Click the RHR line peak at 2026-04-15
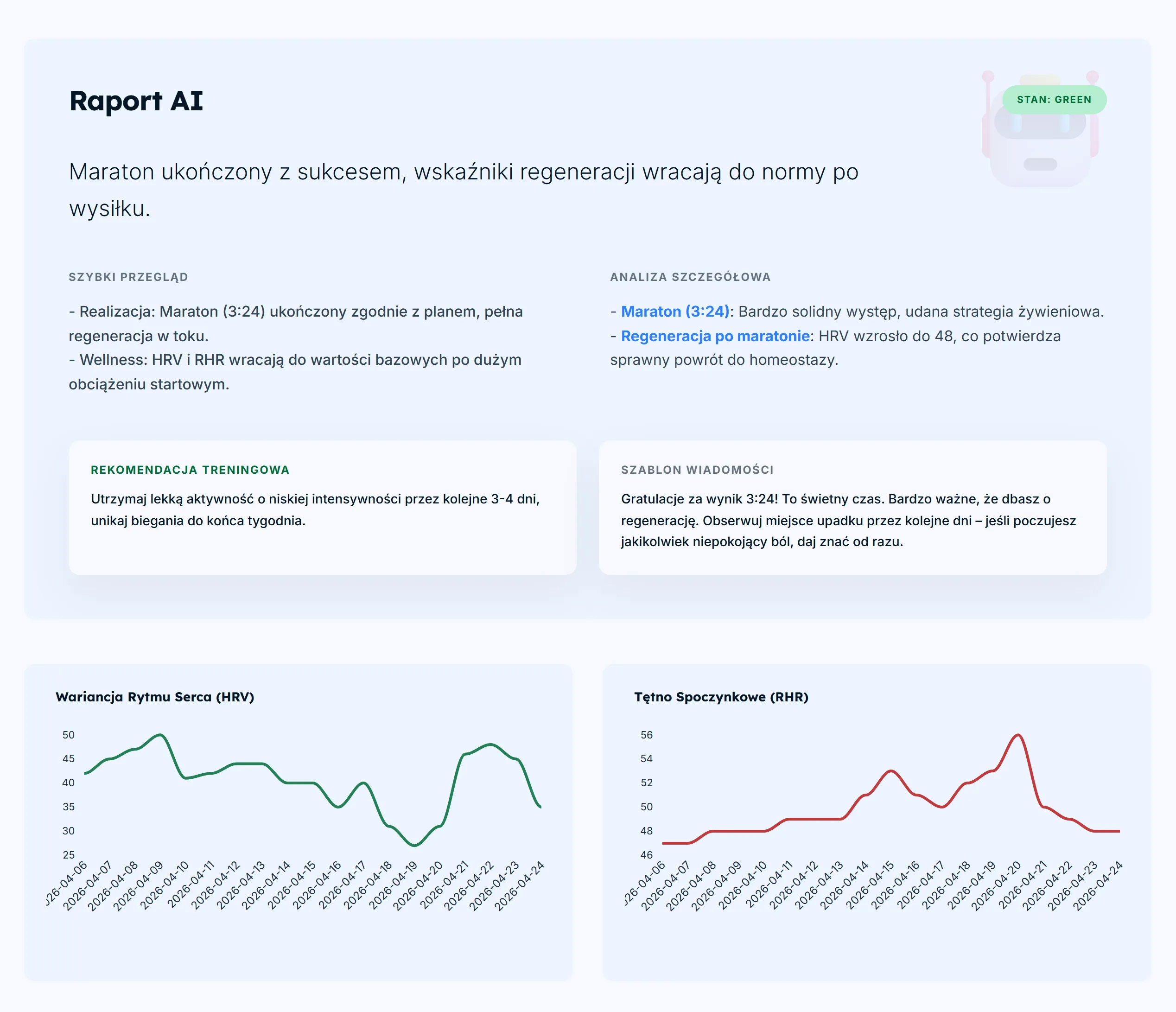 (891, 771)
